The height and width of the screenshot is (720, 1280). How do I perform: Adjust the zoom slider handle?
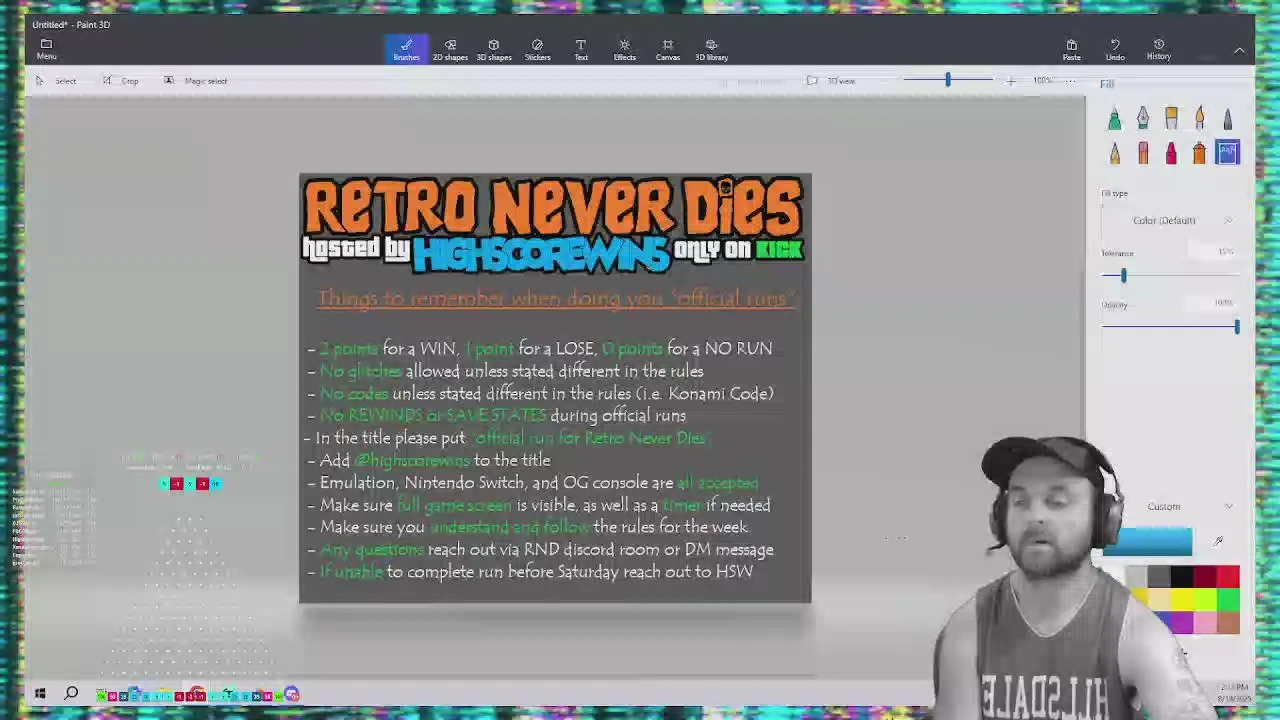(947, 80)
